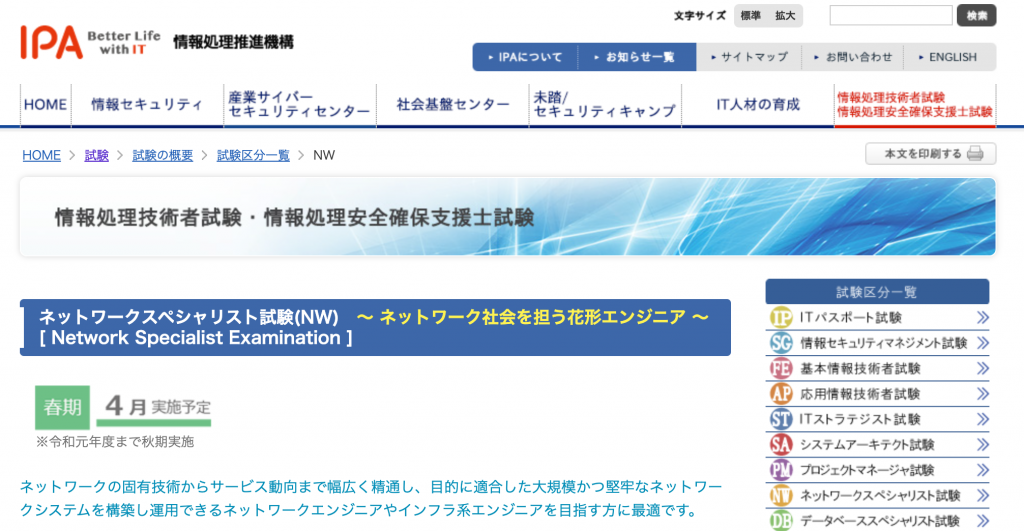
Task: Click the 情報処理技術者試験 banner image
Action: pyautogui.click(x=507, y=217)
